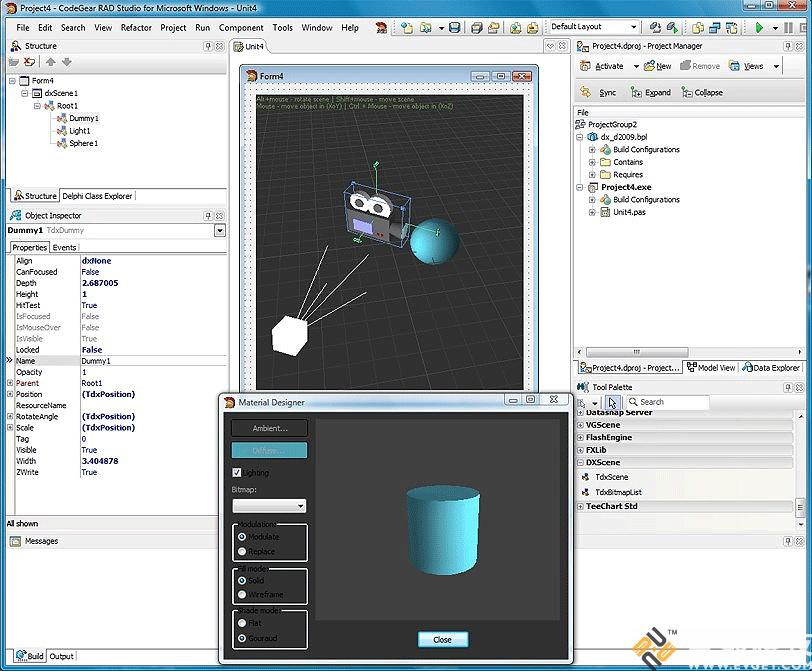Viewport: 812px width, 671px height.
Task: Expand the Contains node in Project Manager
Action: tap(592, 162)
